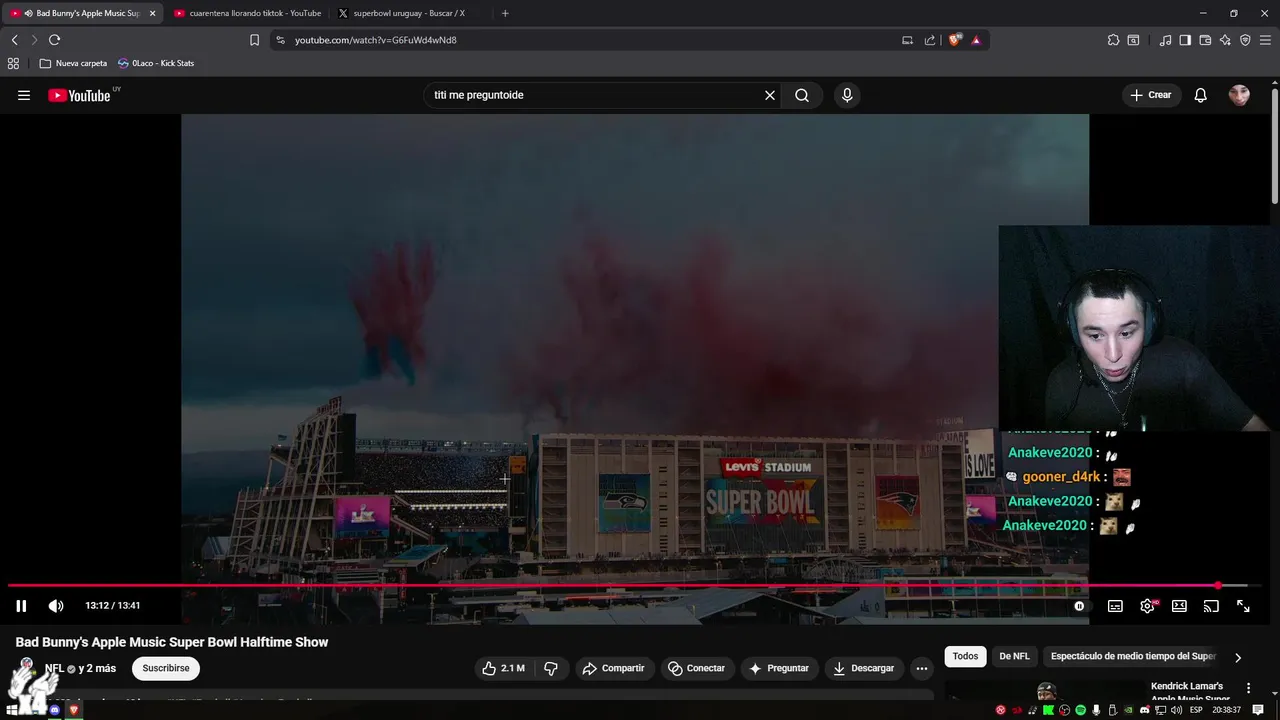1280x720 pixels.
Task: Open the NFL channel name link
Action: 54,668
